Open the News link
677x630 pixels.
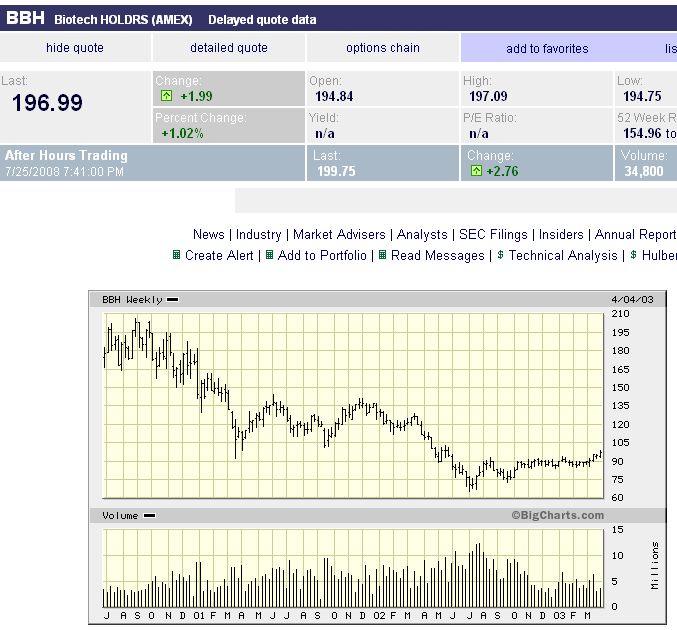point(208,235)
